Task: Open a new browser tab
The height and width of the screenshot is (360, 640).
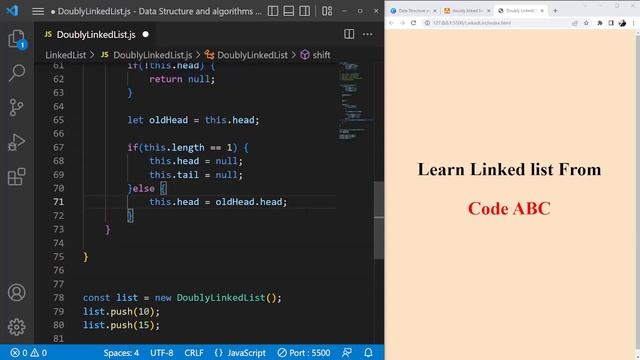Action: click(x=555, y=11)
